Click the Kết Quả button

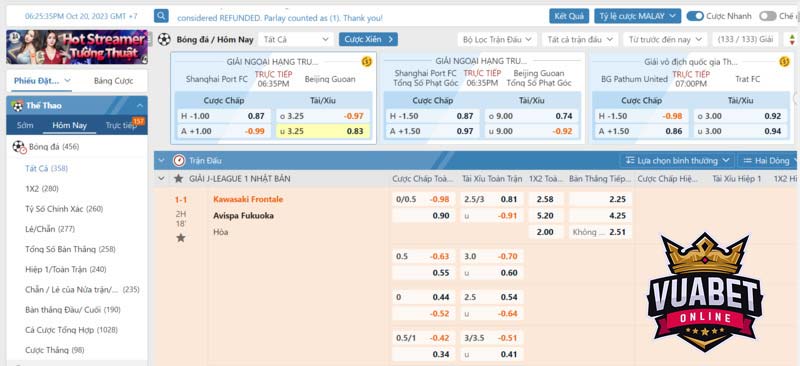click(569, 16)
